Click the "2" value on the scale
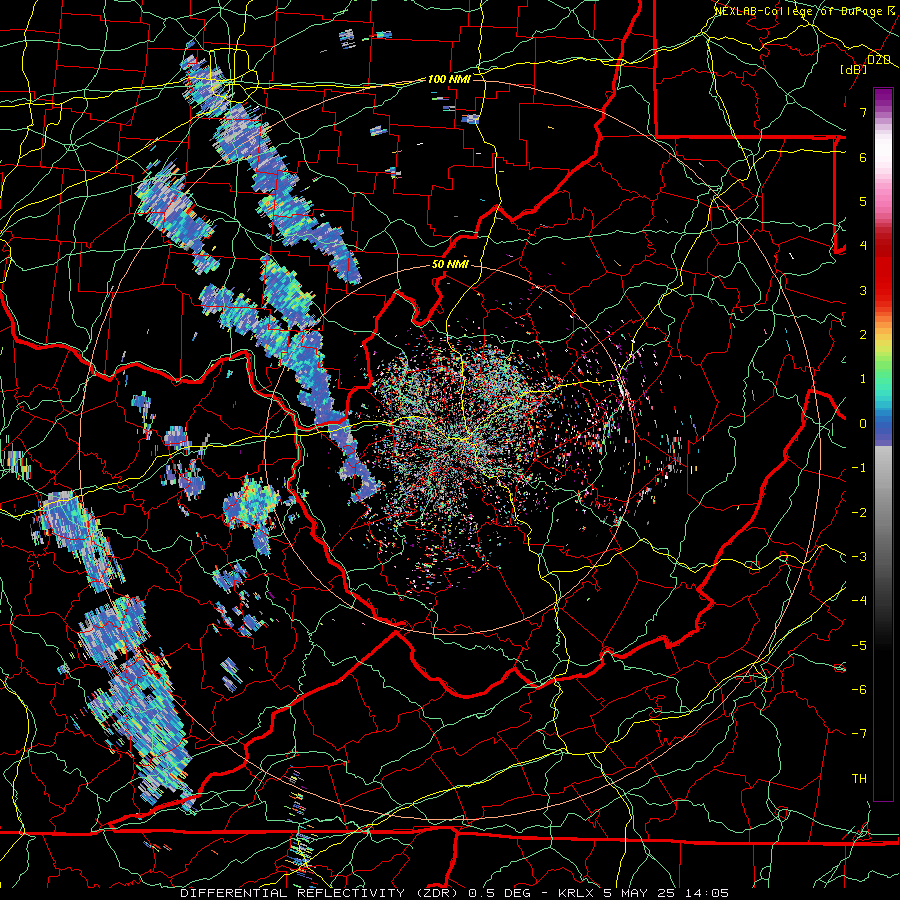 click(x=863, y=335)
